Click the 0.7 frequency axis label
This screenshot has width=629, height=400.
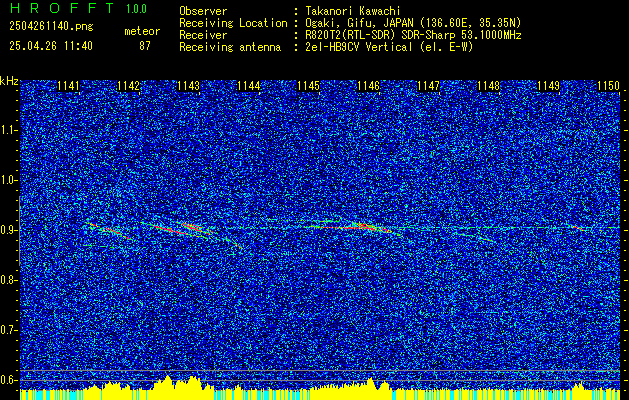(9, 330)
